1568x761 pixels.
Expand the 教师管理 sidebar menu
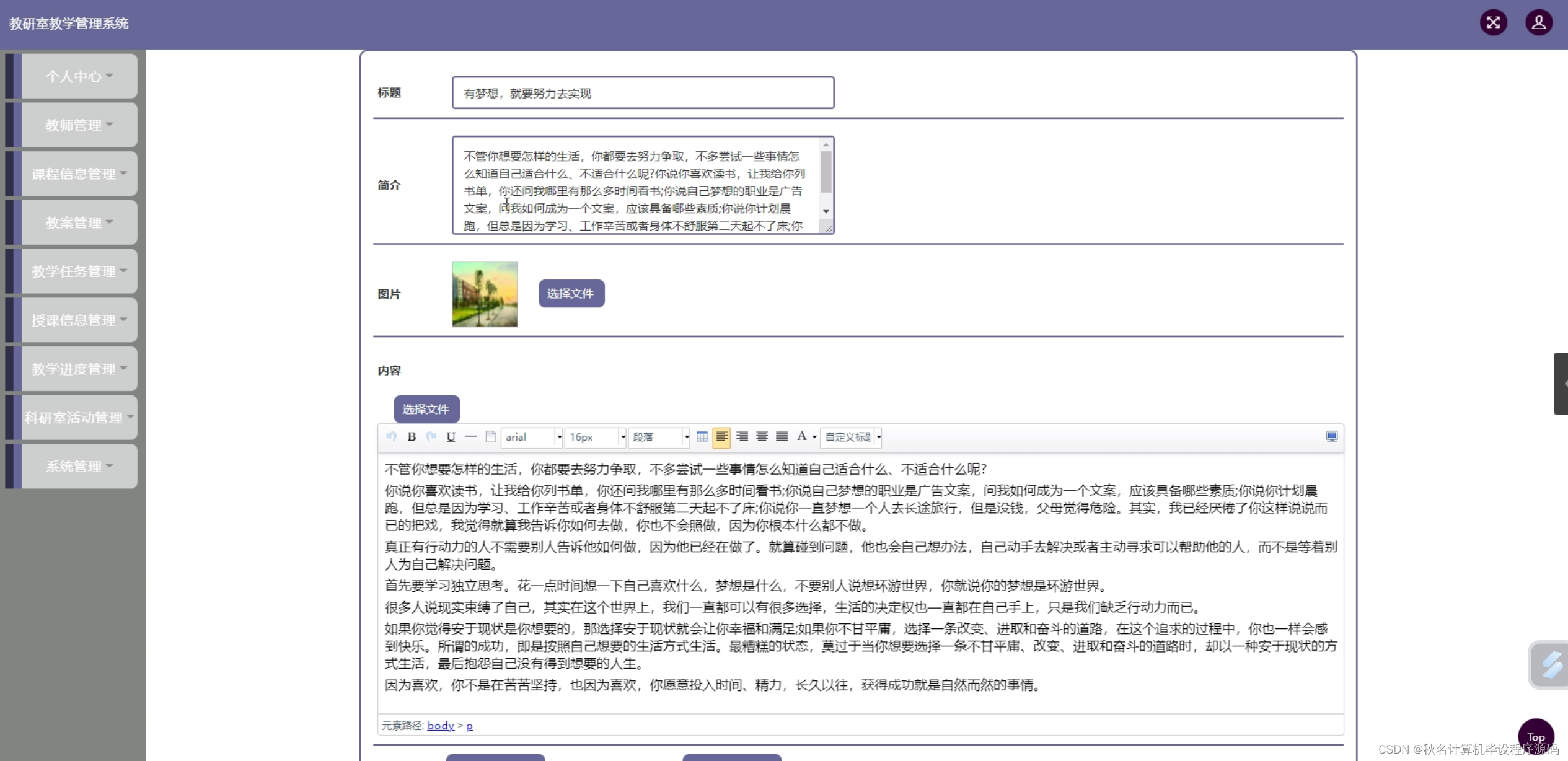point(74,125)
